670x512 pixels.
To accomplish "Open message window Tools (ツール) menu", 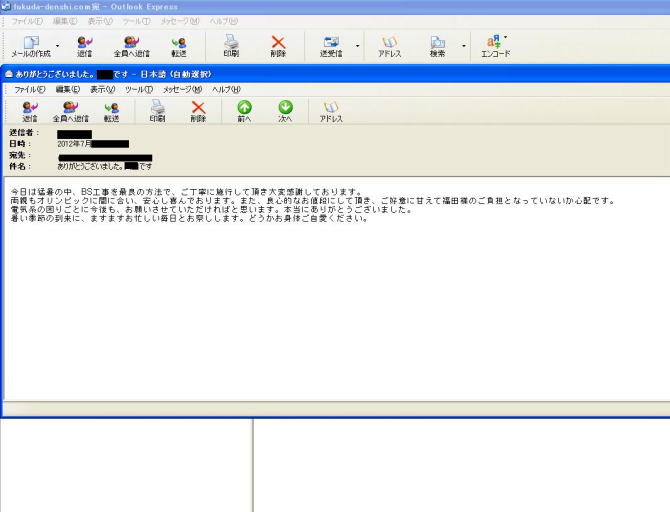I will coord(139,89).
